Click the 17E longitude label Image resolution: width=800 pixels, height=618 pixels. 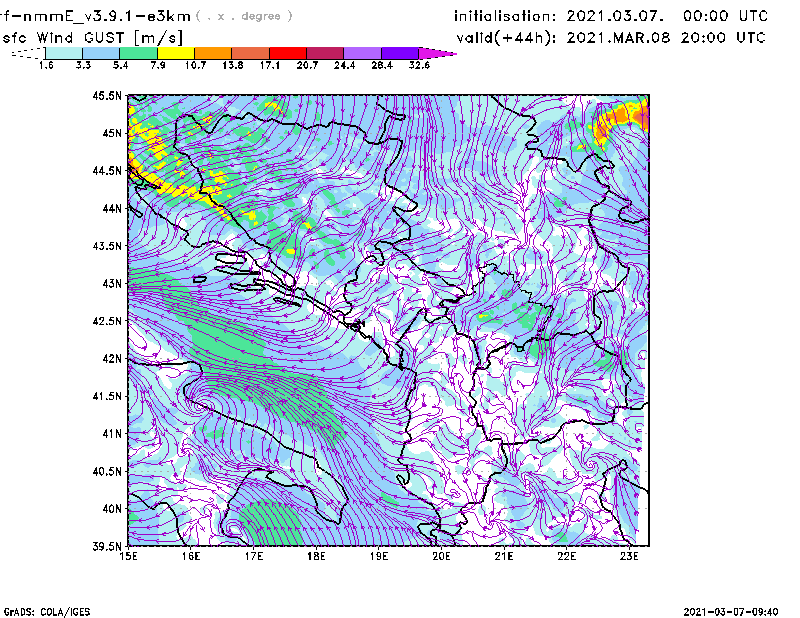(254, 556)
